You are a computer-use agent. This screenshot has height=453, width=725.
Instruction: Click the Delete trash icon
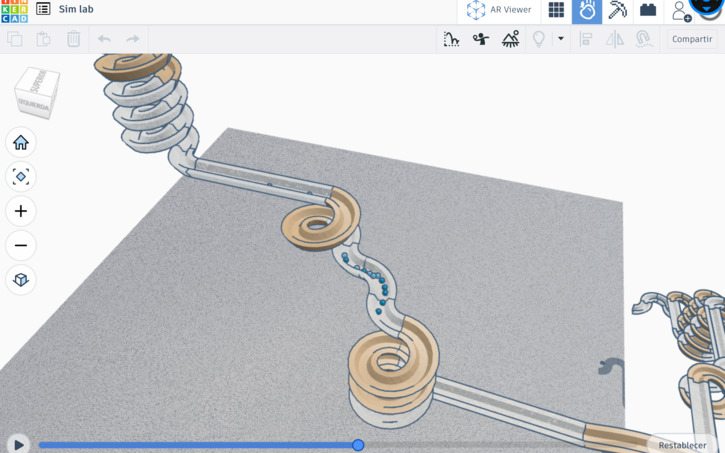pyautogui.click(x=74, y=39)
